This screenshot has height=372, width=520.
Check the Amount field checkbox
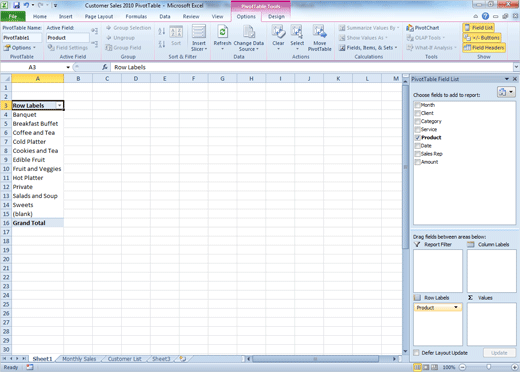point(417,162)
